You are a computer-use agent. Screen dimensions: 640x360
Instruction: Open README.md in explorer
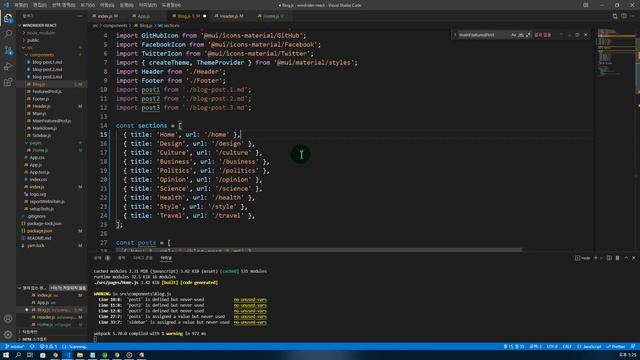click(x=39, y=238)
